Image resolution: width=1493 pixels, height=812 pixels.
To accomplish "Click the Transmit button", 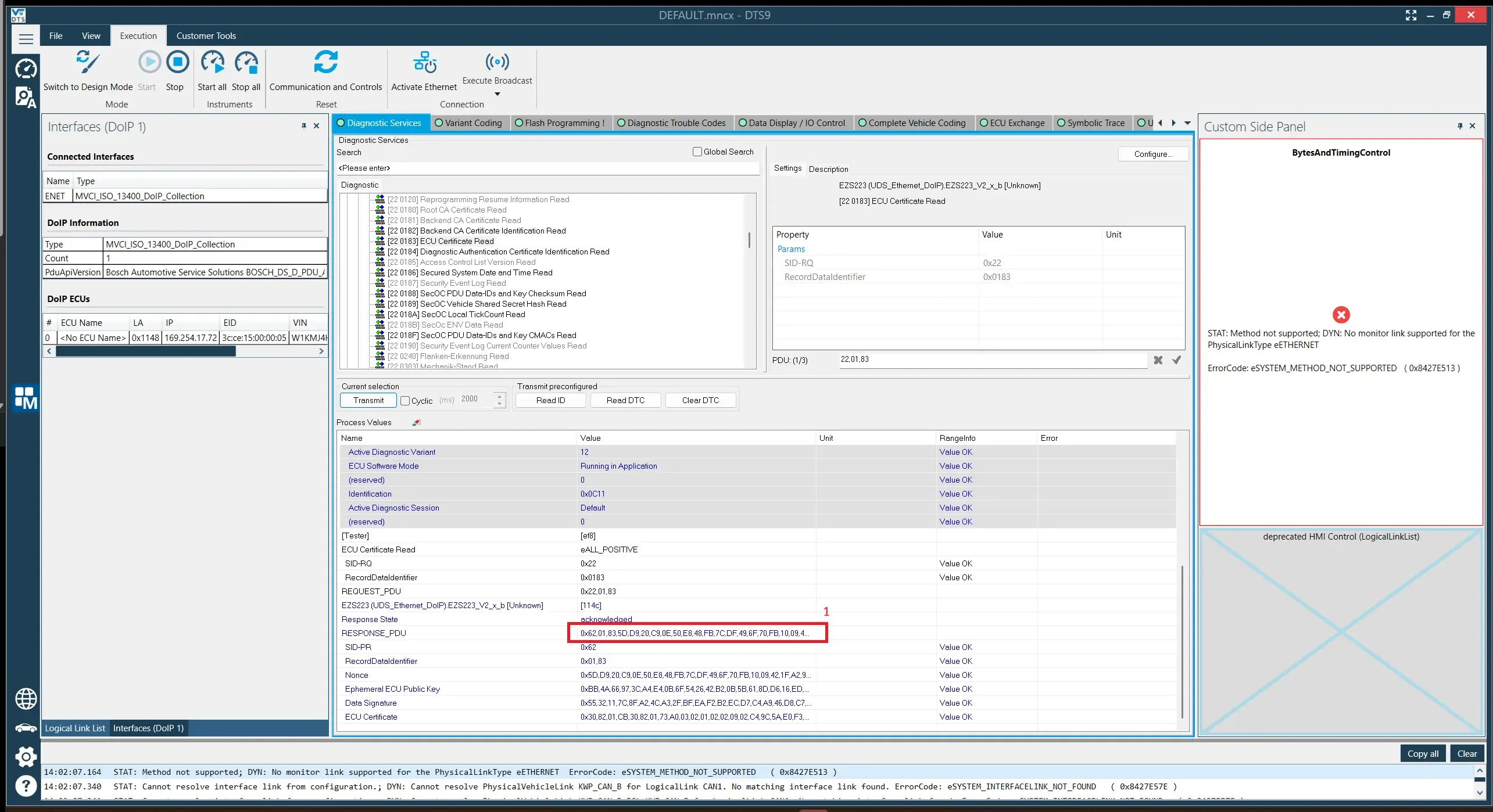I will point(368,400).
